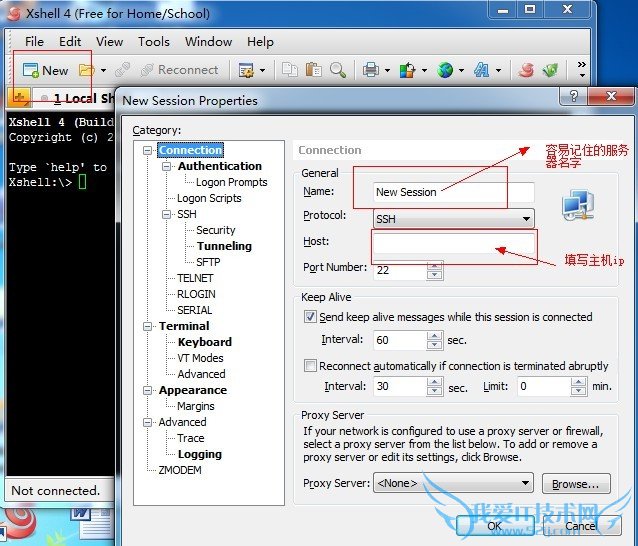The image size is (638, 546).
Task: Open the Tools menu
Action: [x=154, y=41]
